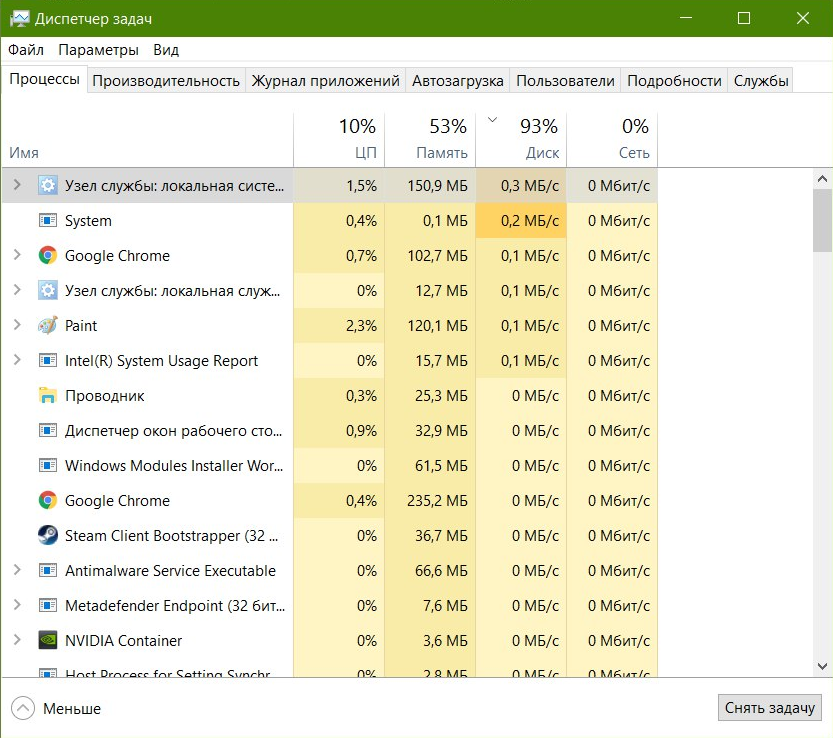
Task: Click the Task Manager title bar icon
Action: point(18,19)
